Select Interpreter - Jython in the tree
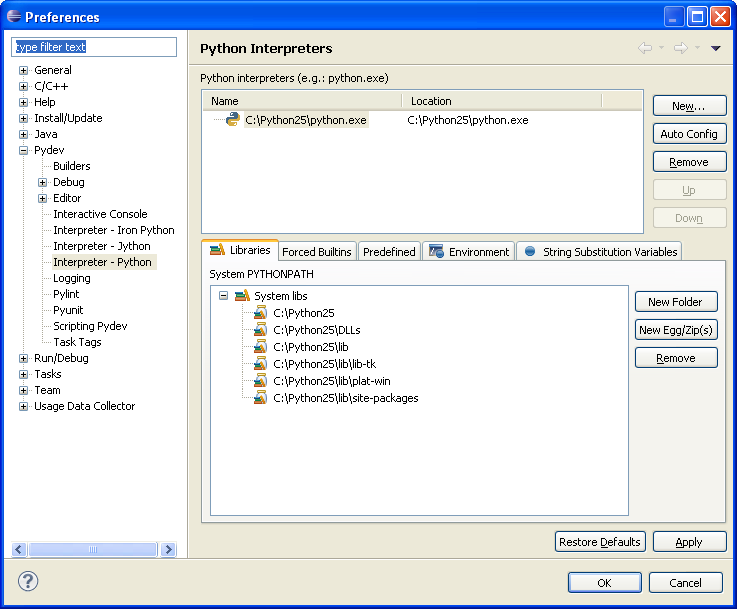Image resolution: width=737 pixels, height=609 pixels. click(x=102, y=246)
